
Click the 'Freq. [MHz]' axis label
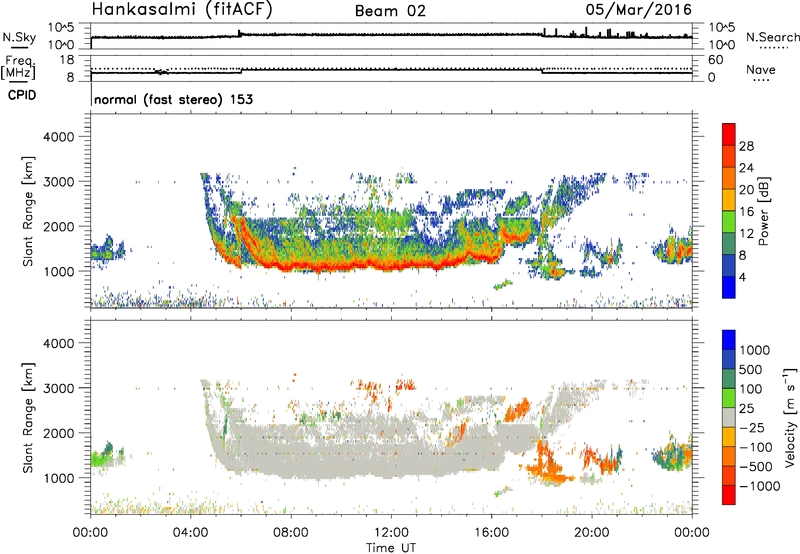[18, 68]
